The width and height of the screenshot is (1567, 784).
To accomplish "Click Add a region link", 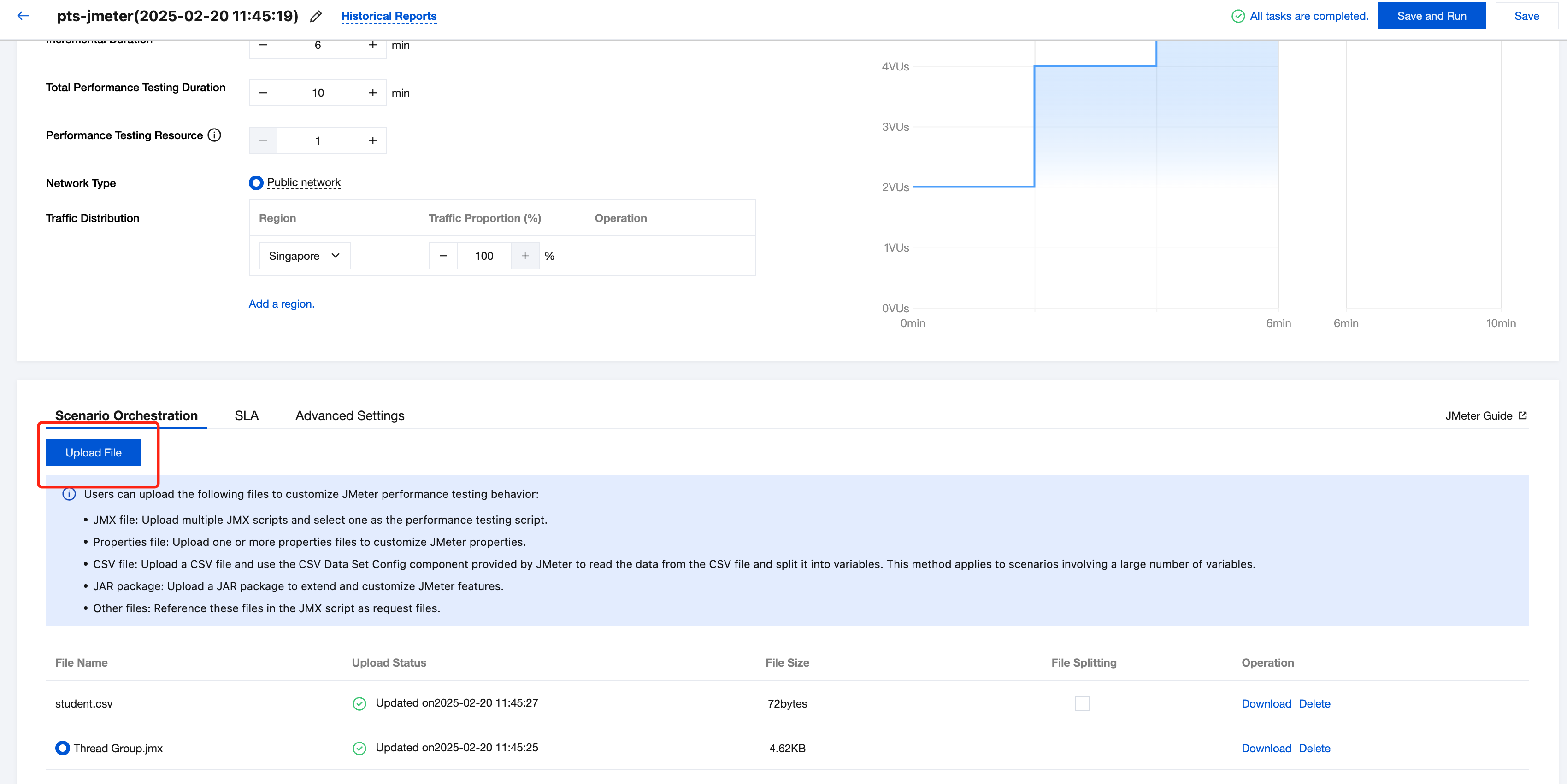I will click(281, 304).
